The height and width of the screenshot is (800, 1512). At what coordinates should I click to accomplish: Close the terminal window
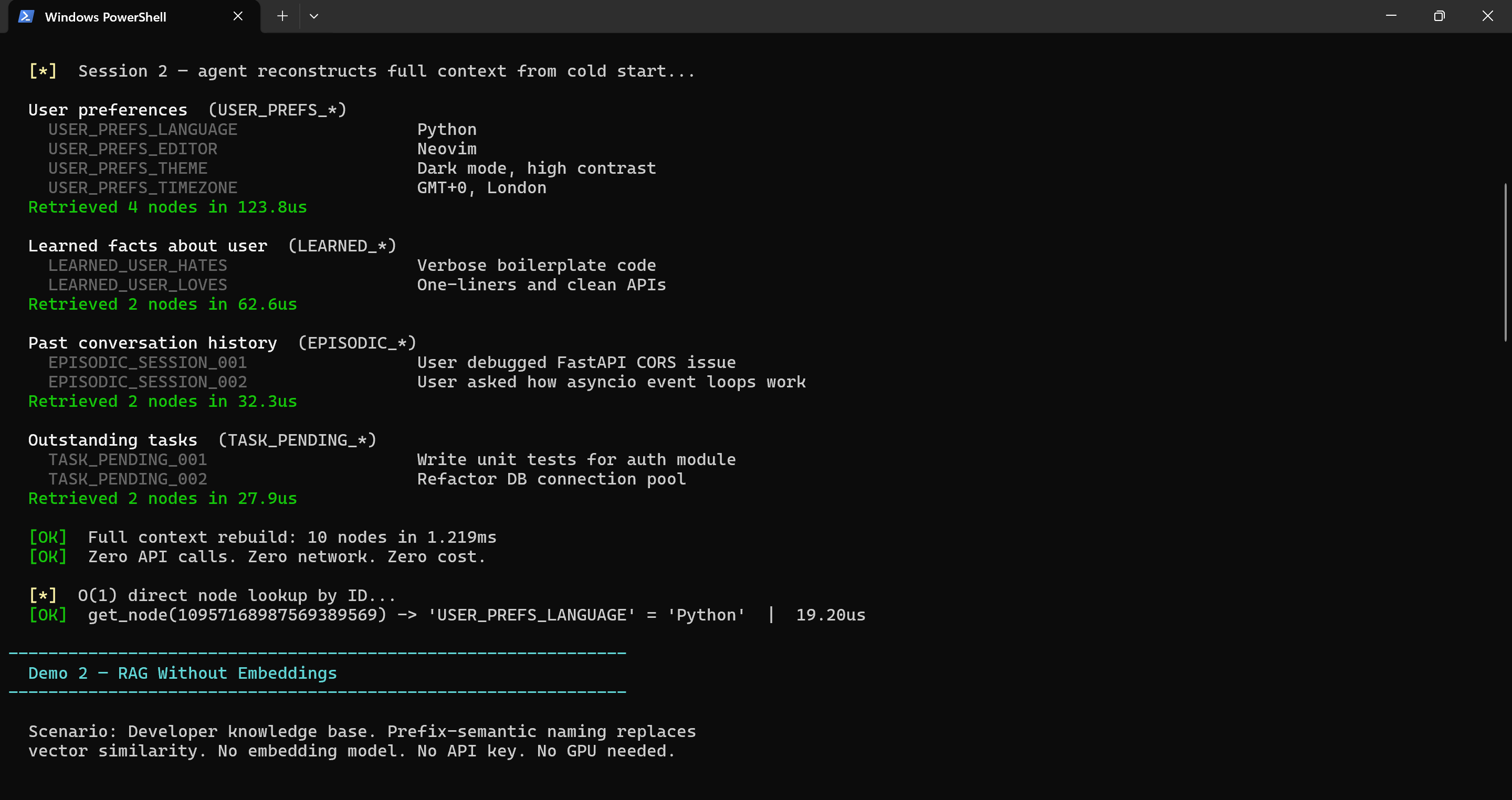[1487, 16]
